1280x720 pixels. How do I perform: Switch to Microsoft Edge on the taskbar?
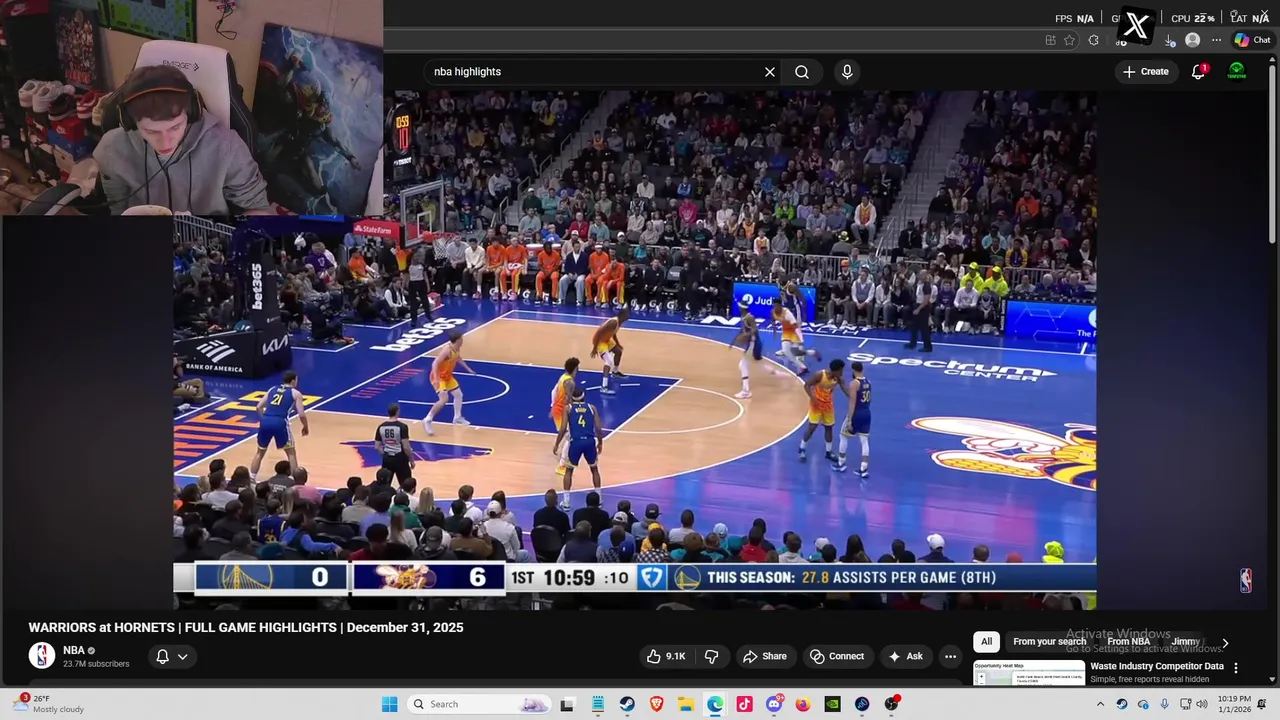click(x=715, y=704)
